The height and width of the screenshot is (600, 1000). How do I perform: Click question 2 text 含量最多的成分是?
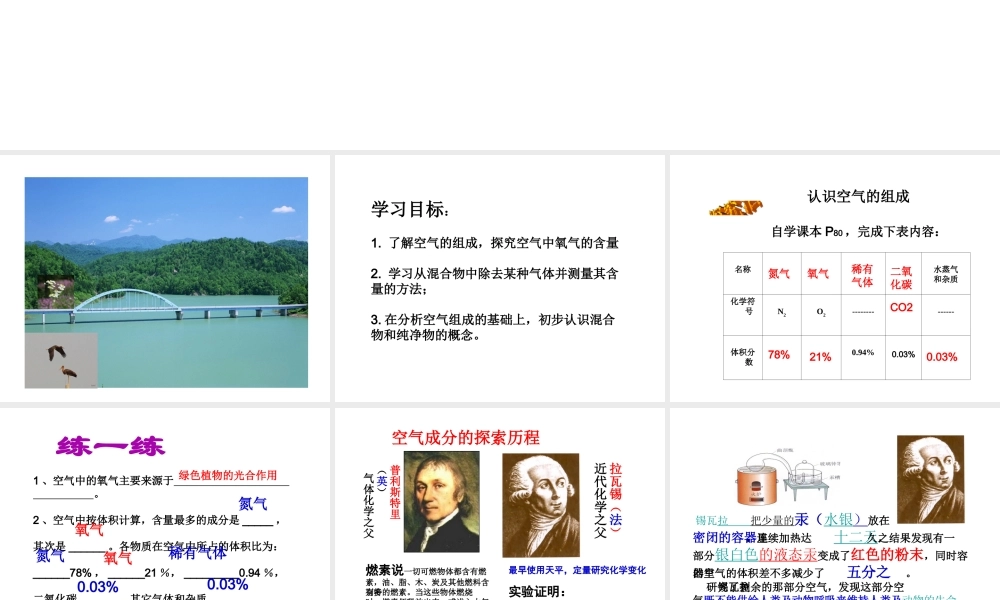196,520
